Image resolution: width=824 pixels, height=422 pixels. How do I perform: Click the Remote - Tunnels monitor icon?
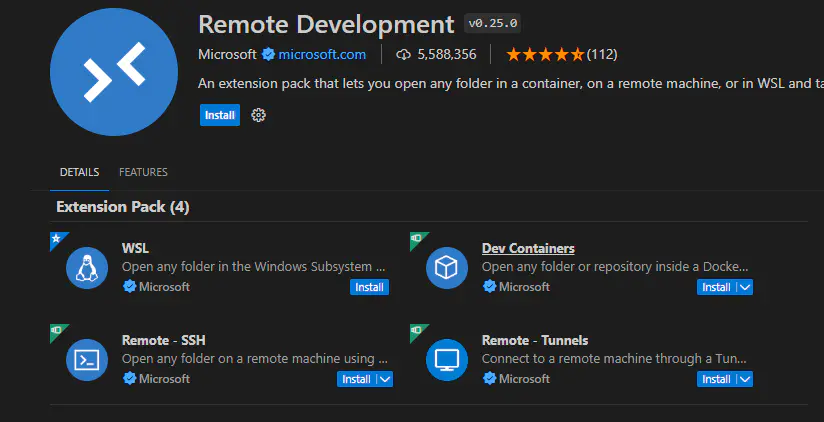pyautogui.click(x=447, y=360)
